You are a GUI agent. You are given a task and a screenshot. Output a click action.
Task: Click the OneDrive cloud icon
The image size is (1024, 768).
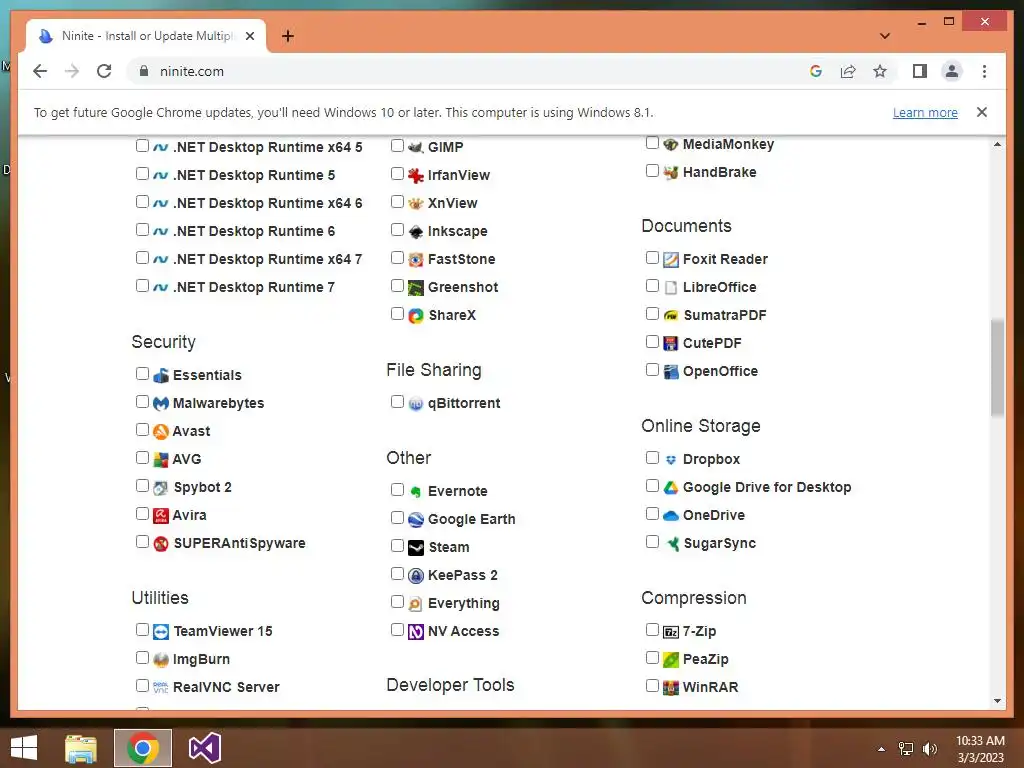[x=671, y=515]
